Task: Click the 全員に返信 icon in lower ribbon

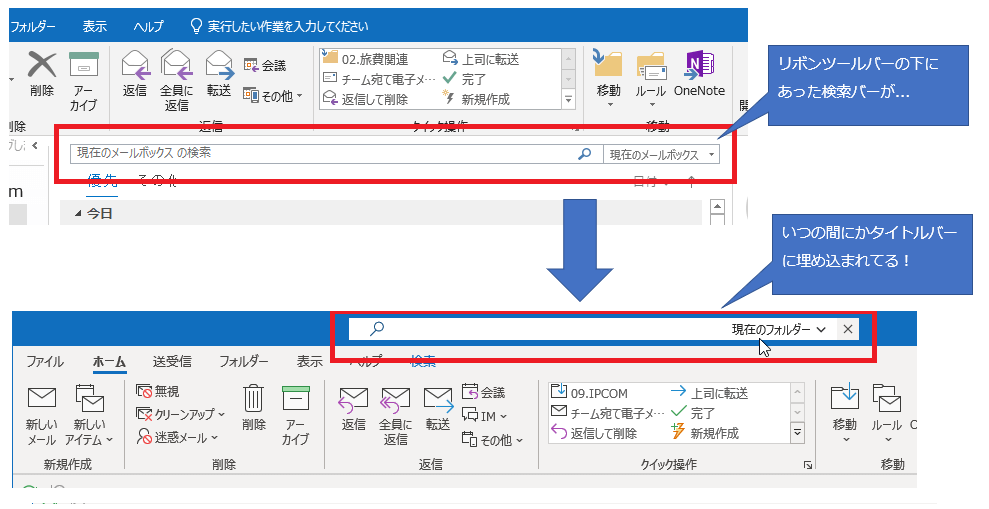Action: pyautogui.click(x=395, y=400)
